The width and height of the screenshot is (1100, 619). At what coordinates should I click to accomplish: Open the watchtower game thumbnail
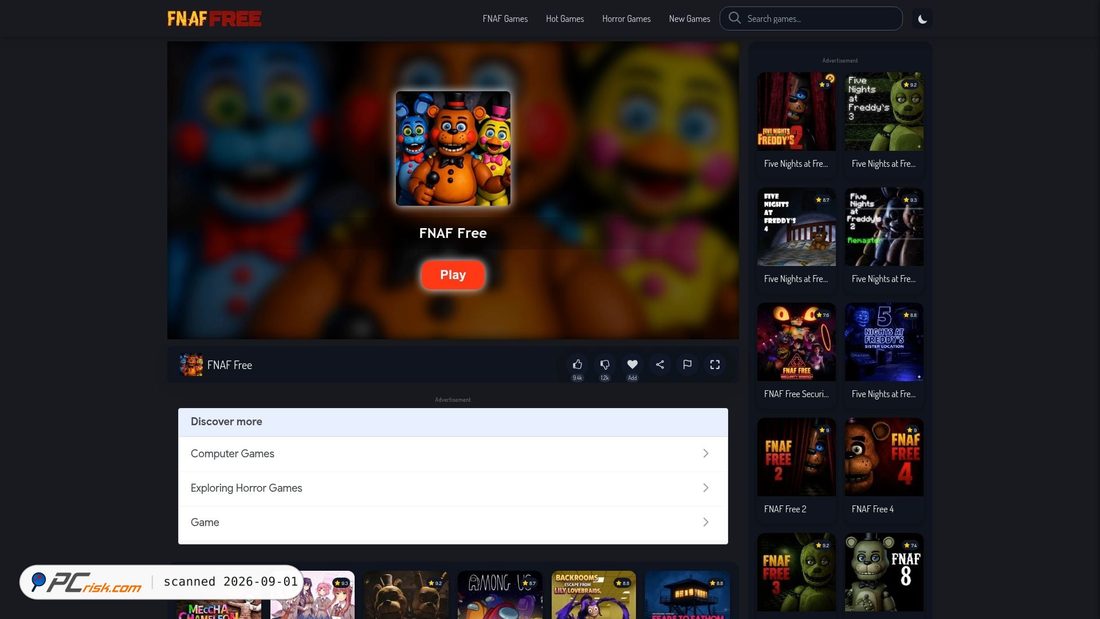[688, 595]
